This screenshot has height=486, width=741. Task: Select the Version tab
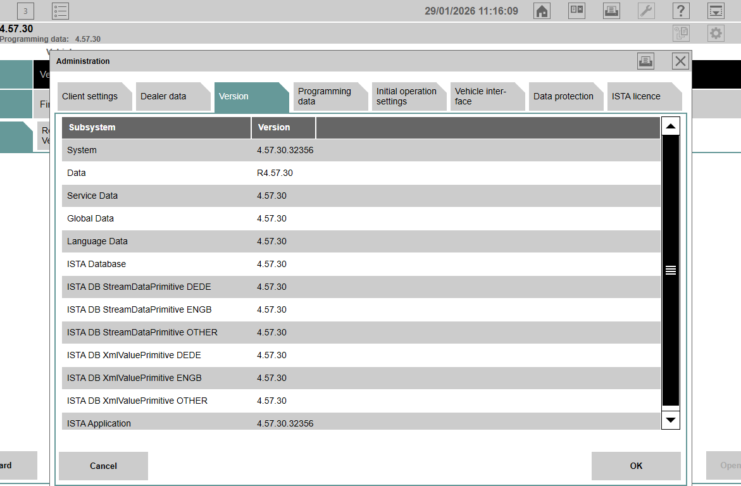[251, 96]
